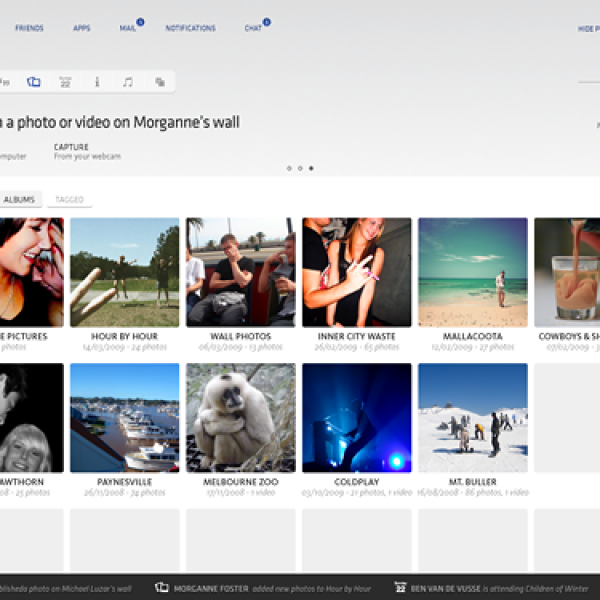
Task: Select the first carousel page dot
Action: (289, 168)
